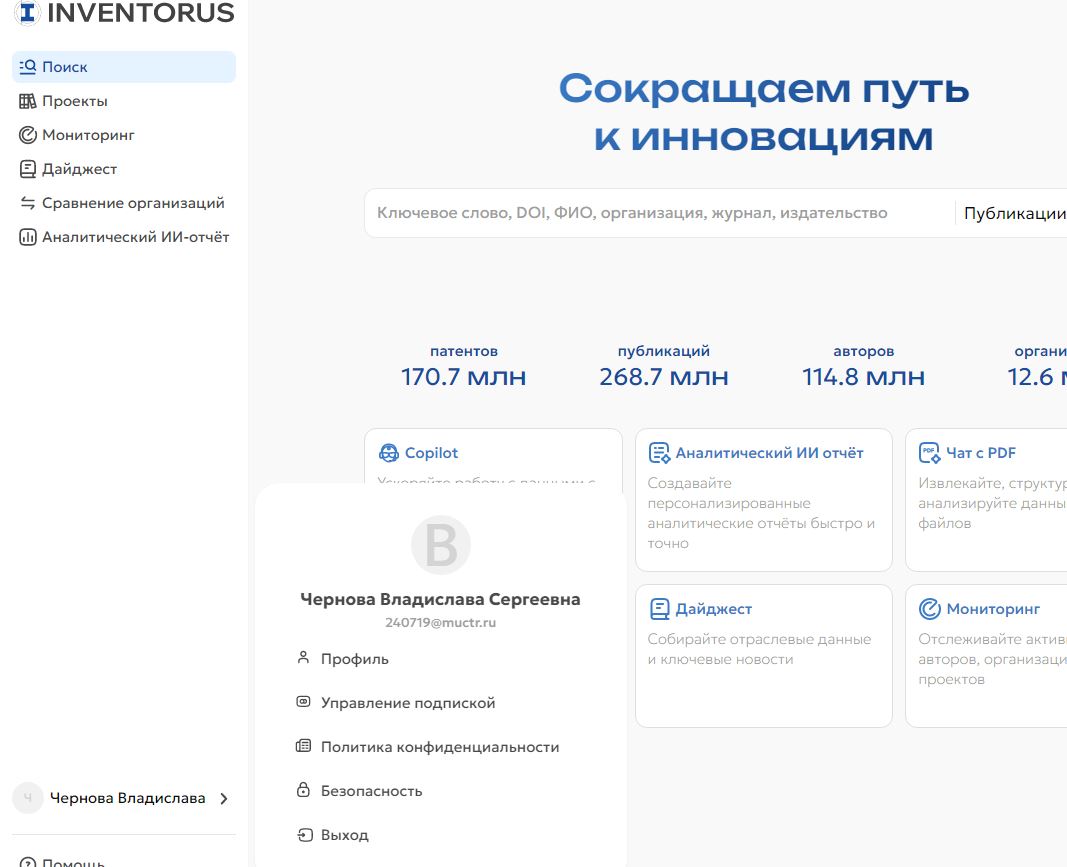
Task: Click the user avatar with letter B
Action: pyautogui.click(x=441, y=546)
